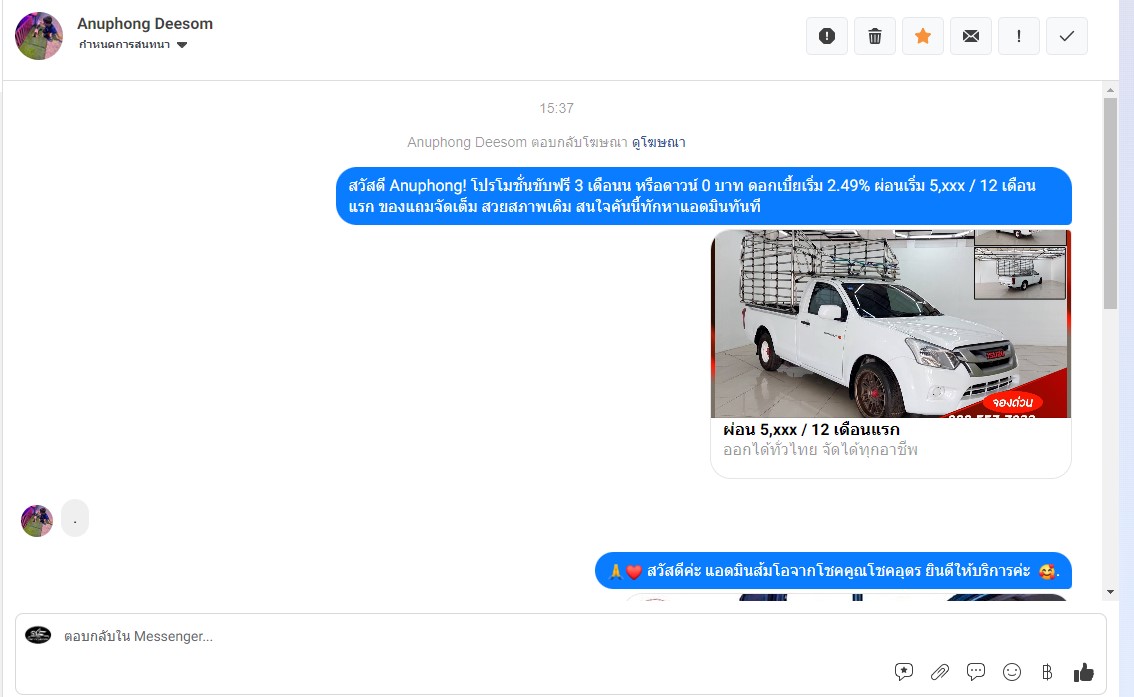Mark conversation as spam icon
This screenshot has height=697, width=1134.
[x=827, y=36]
